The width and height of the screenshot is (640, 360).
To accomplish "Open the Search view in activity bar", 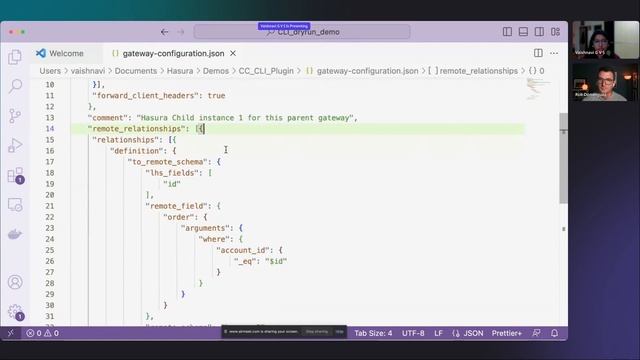I will 15,86.
